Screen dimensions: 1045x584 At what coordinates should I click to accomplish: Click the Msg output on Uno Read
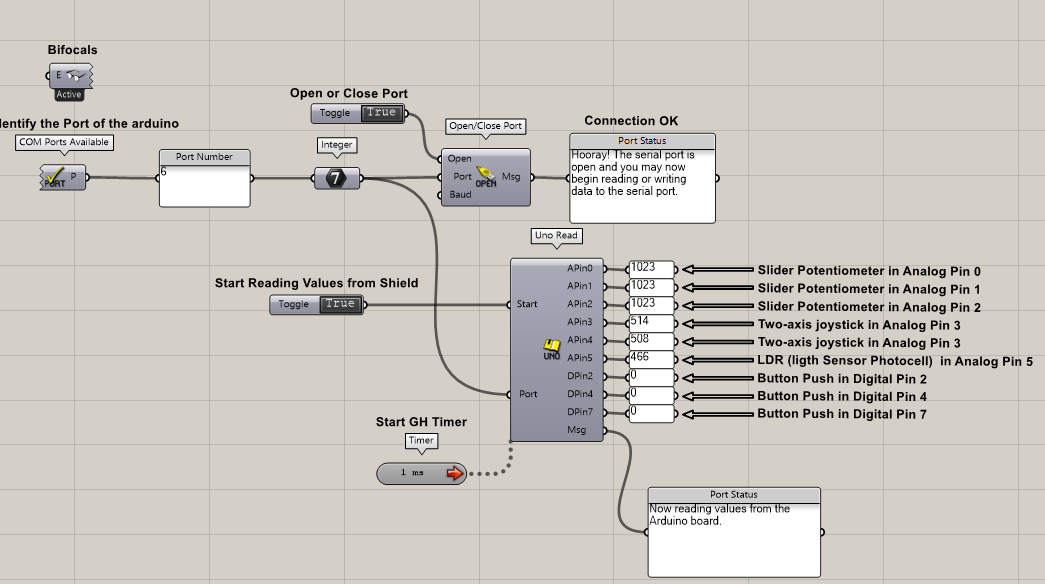(x=576, y=430)
